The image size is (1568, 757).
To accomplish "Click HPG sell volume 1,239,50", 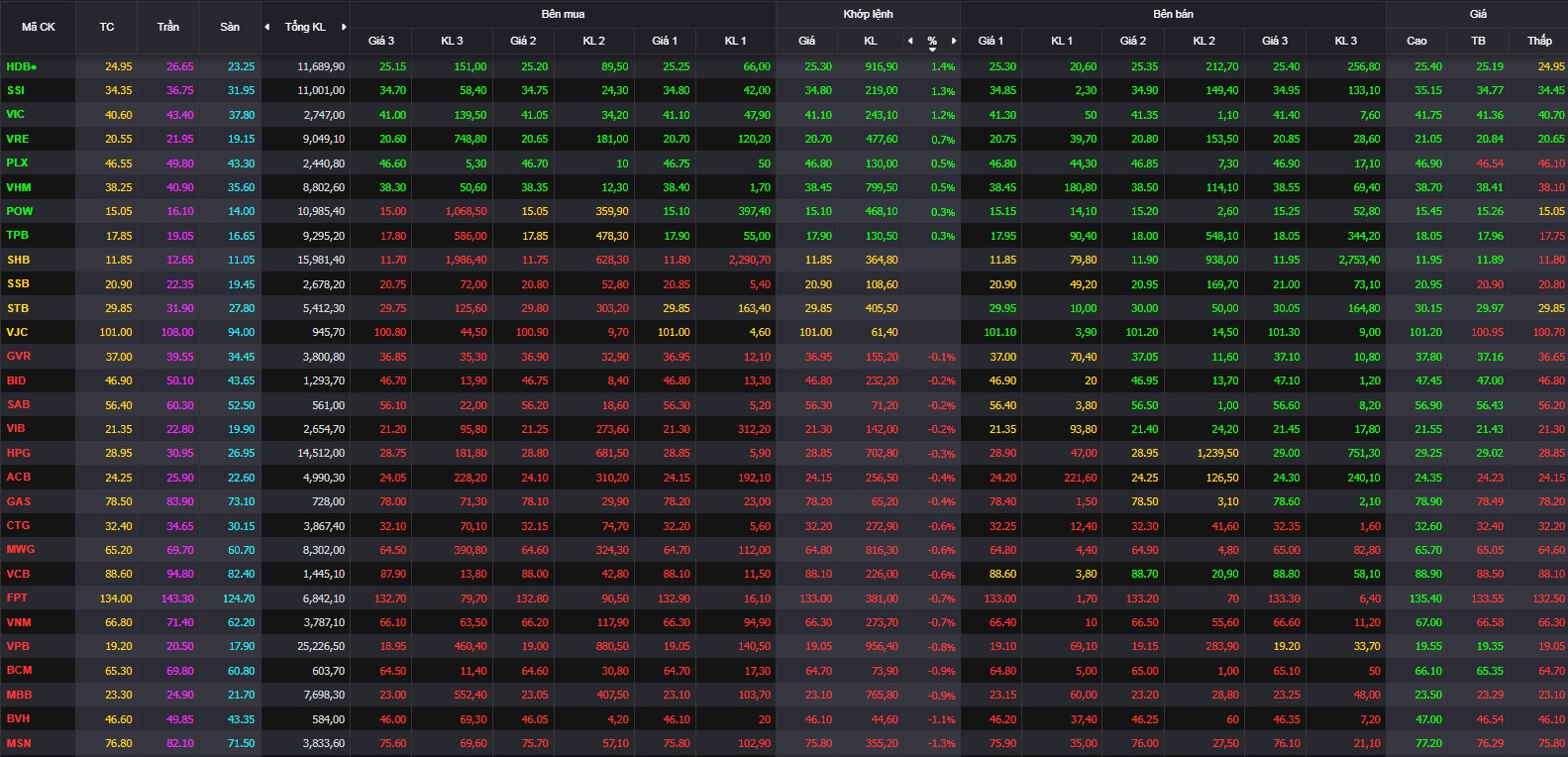I will [1217, 453].
